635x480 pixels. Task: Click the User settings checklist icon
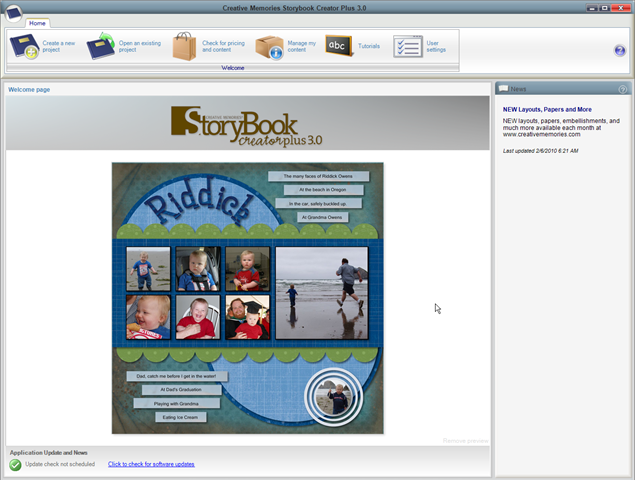click(x=407, y=46)
